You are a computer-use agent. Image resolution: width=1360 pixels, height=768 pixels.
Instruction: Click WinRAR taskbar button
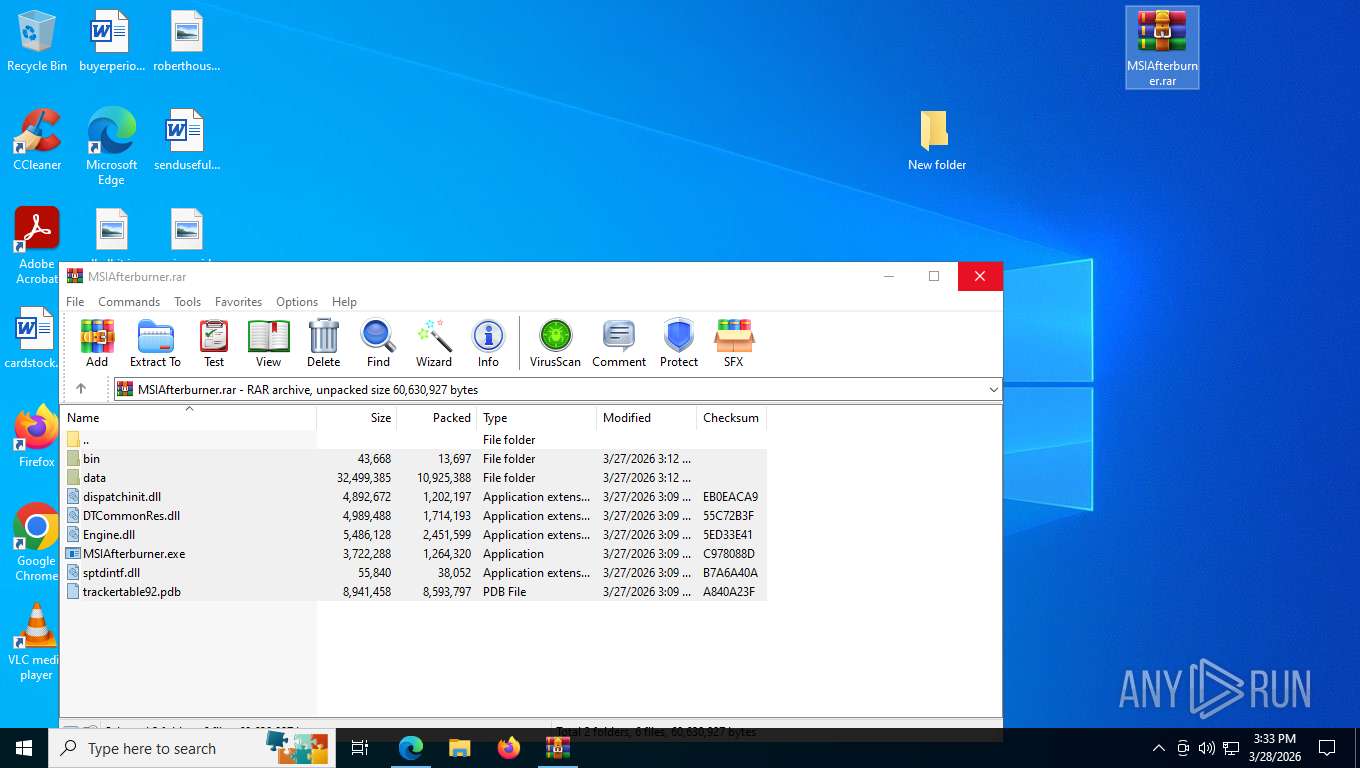[x=557, y=748]
